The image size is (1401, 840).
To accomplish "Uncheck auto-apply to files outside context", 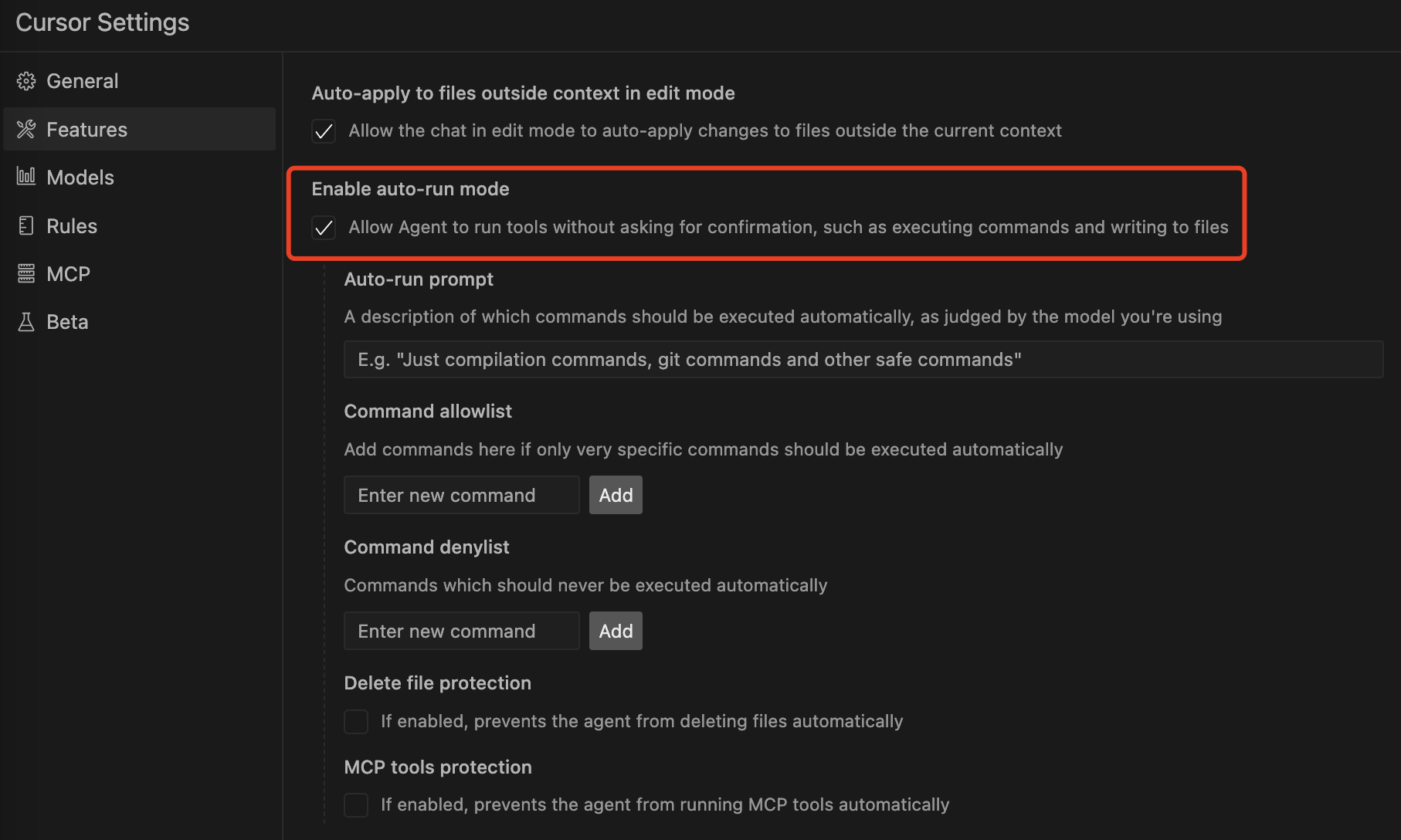I will click(x=324, y=131).
